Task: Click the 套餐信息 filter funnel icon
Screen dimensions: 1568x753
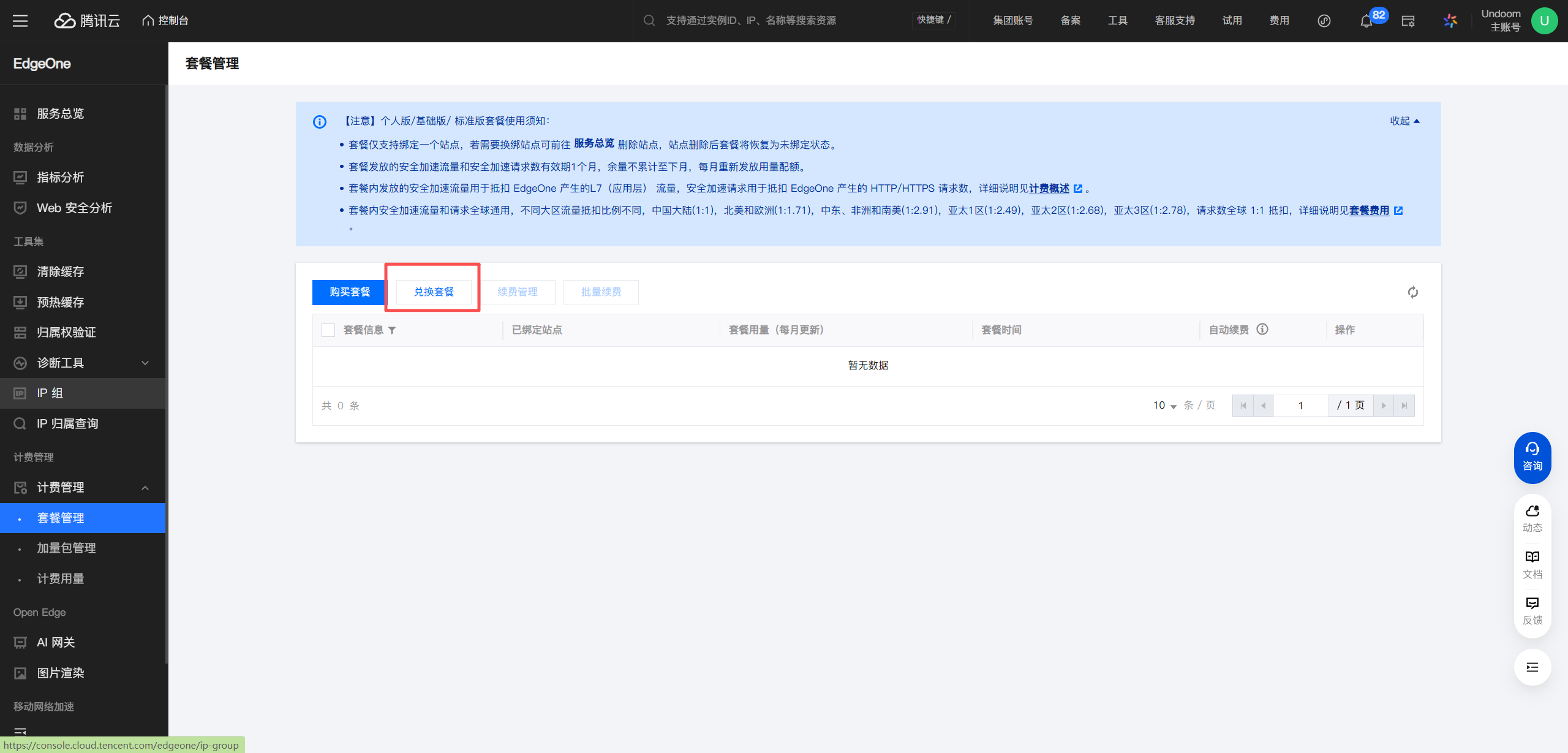Action: 392,330
